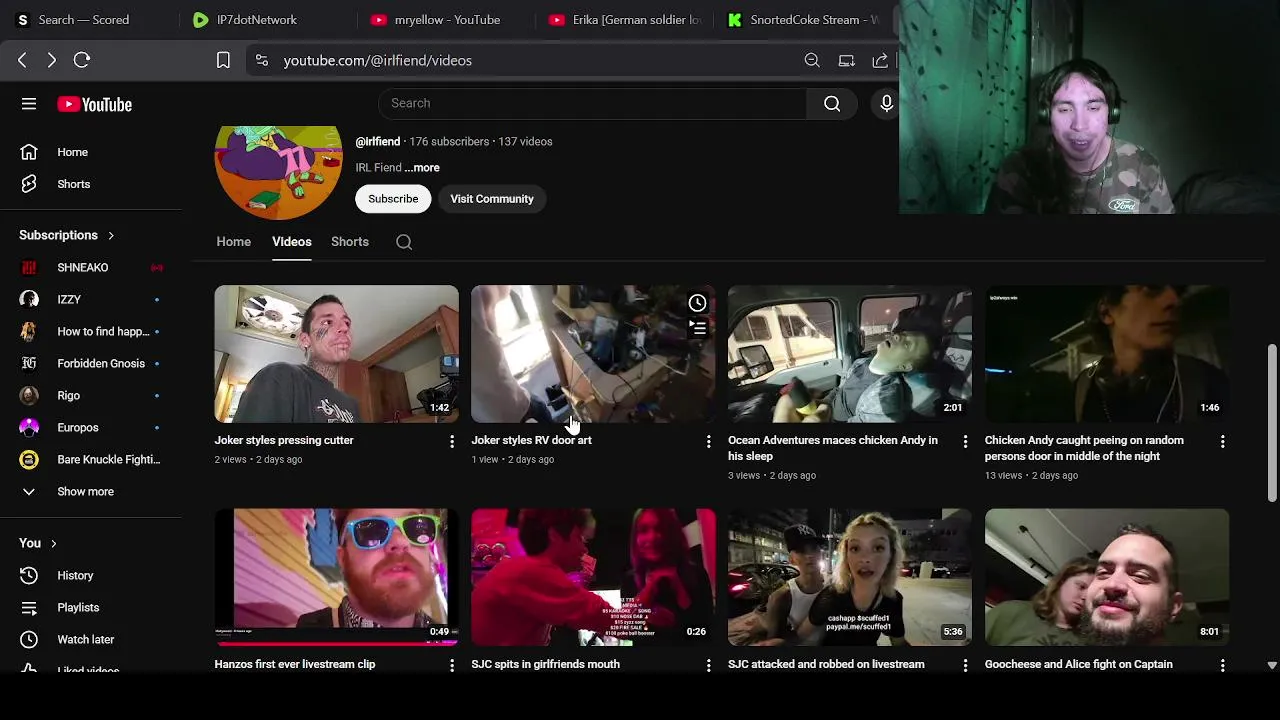Bookmark this page with the bookmark icon
Screen dimensions: 1280x720
(223, 60)
